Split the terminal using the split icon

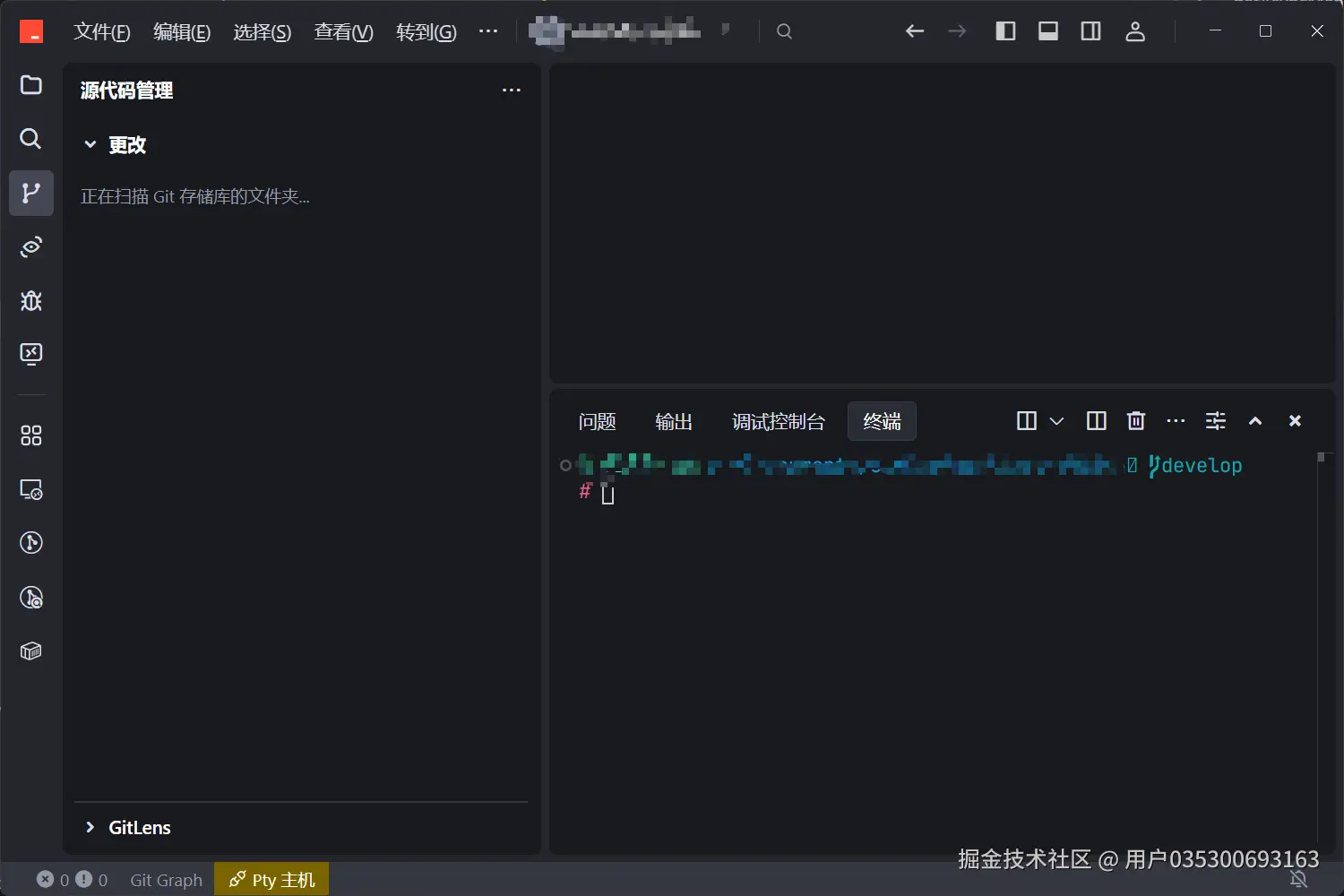pyautogui.click(x=1027, y=421)
